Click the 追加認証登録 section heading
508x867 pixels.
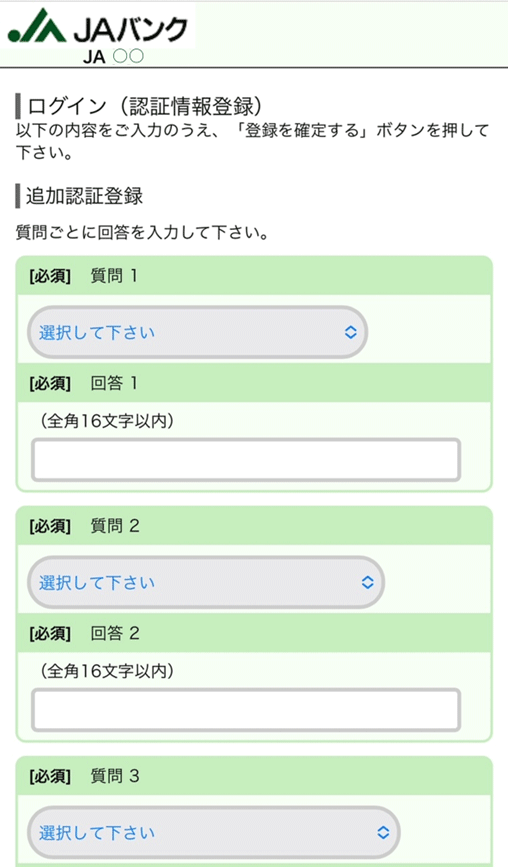(x=85, y=196)
